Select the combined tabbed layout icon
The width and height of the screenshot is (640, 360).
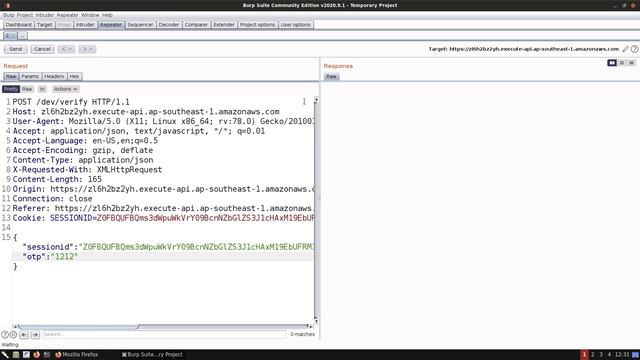coord(631,63)
